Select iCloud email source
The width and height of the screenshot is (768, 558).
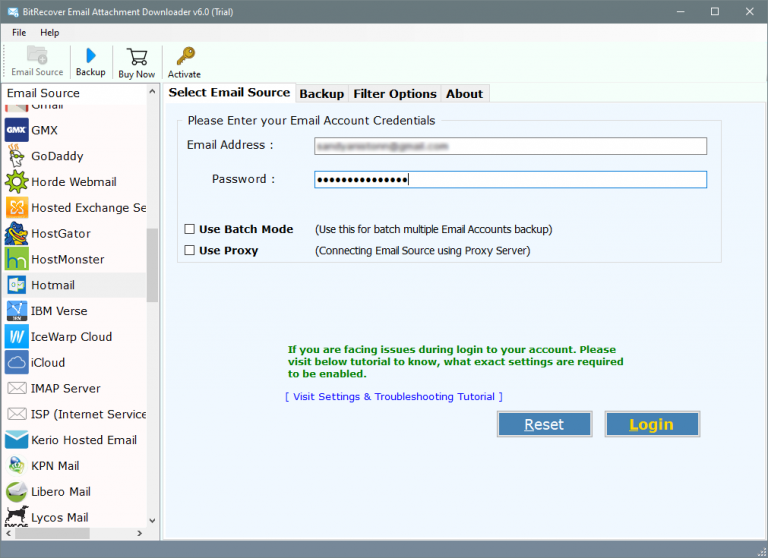(x=48, y=362)
